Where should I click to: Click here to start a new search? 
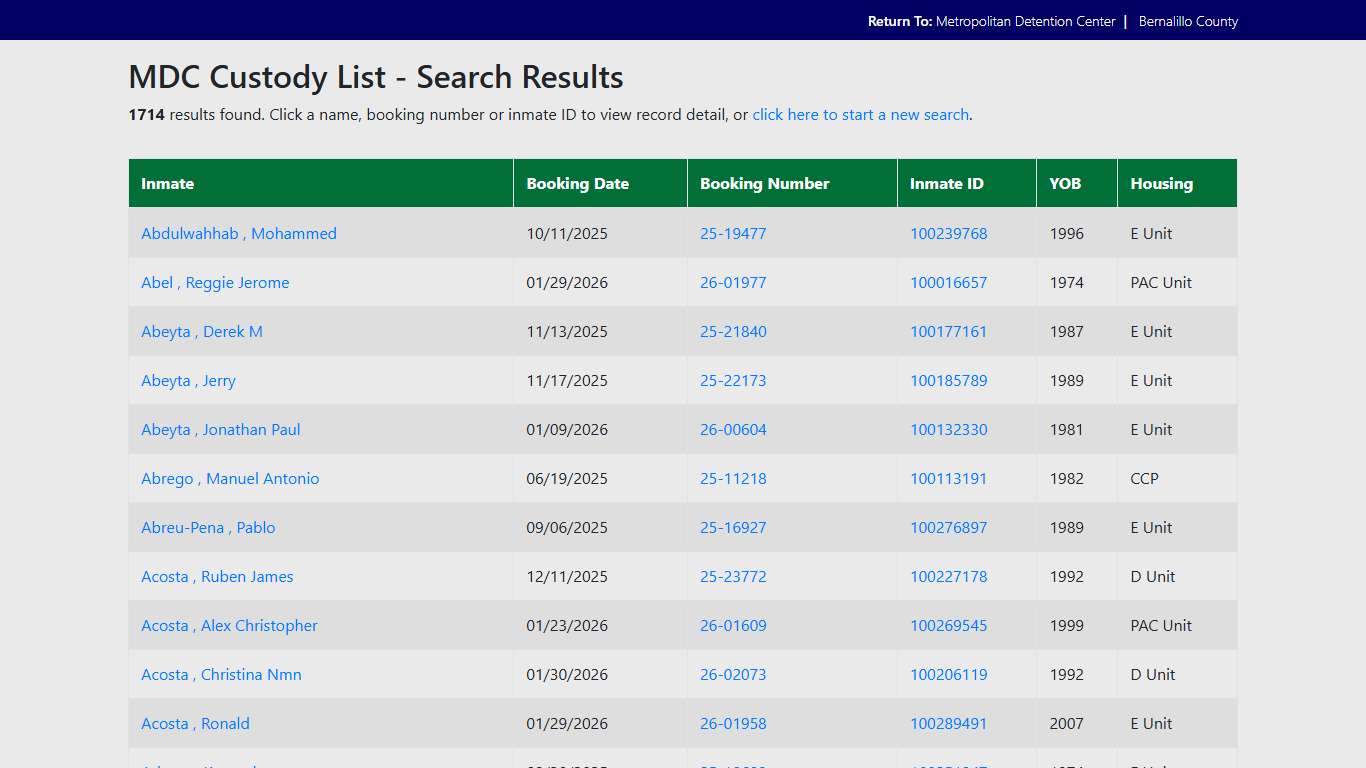pos(860,114)
